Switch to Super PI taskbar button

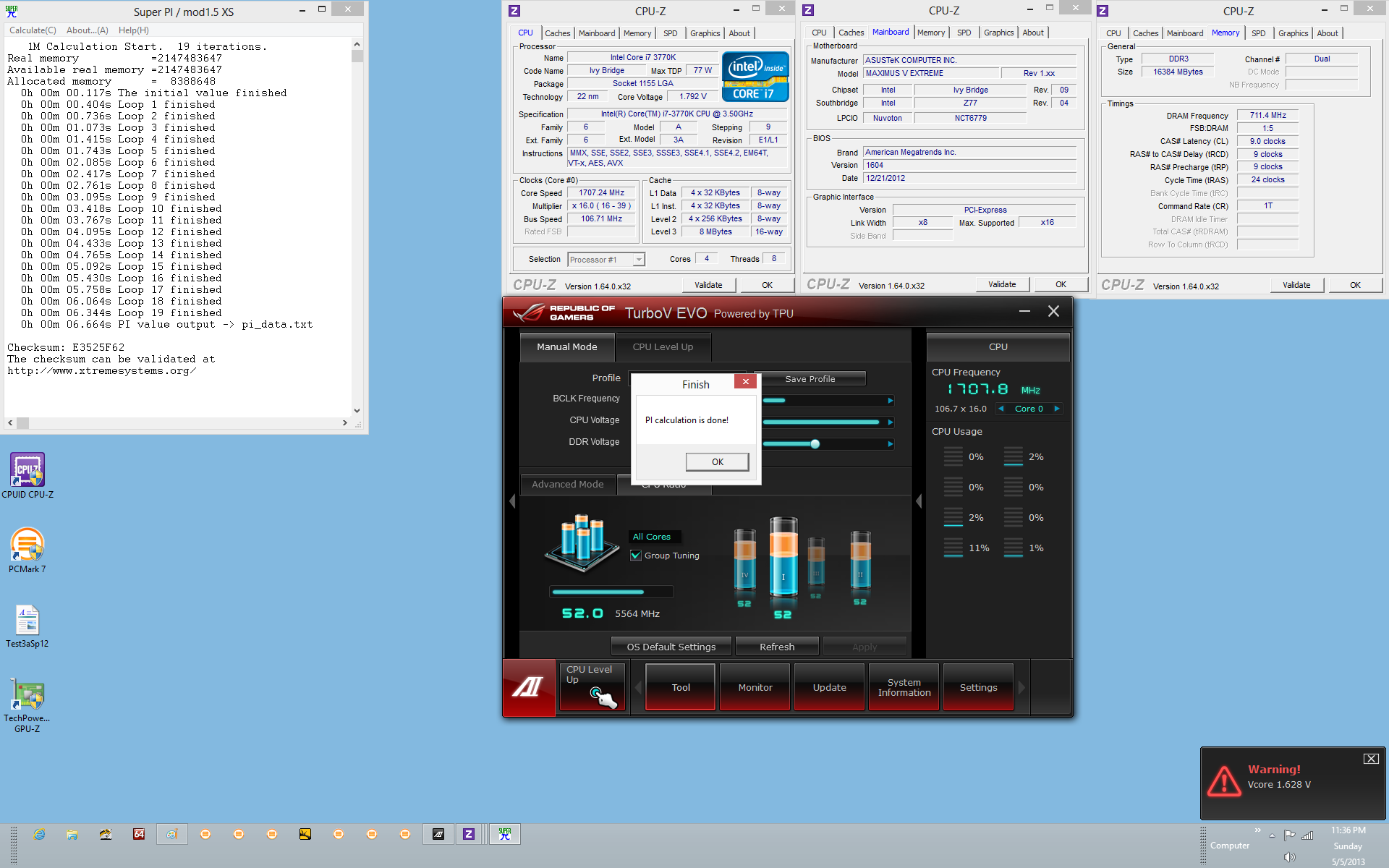[505, 834]
